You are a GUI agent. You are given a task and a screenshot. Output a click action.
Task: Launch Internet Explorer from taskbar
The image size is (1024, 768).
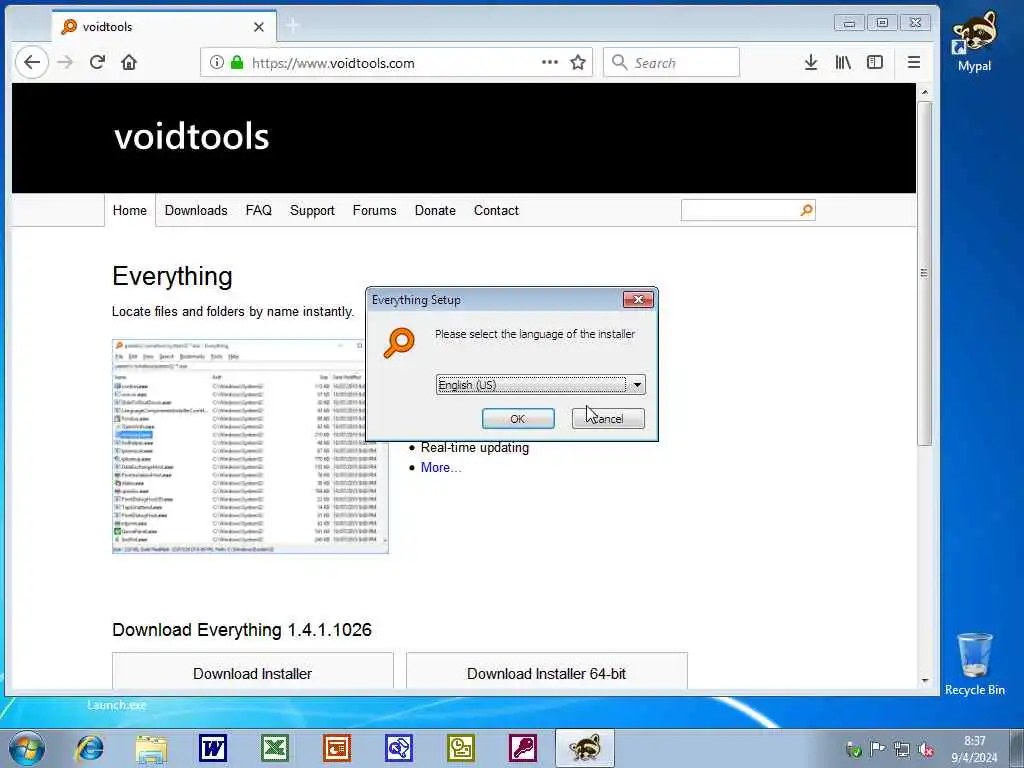point(89,748)
